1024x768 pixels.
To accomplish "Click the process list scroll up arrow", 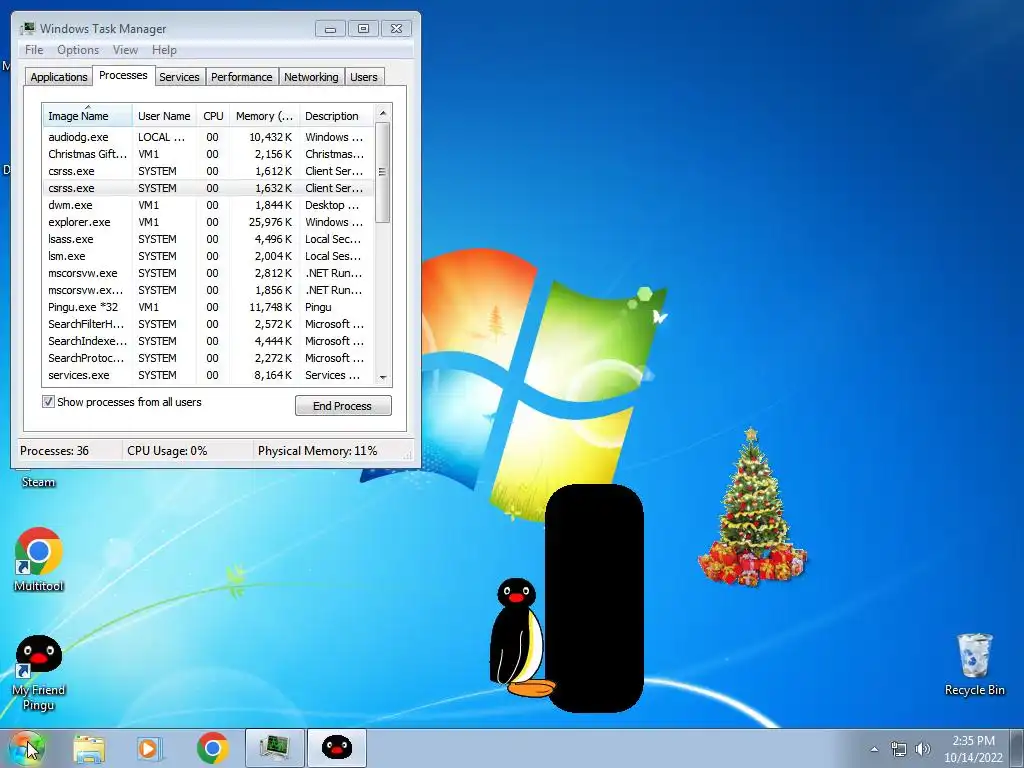I will 383,113.
